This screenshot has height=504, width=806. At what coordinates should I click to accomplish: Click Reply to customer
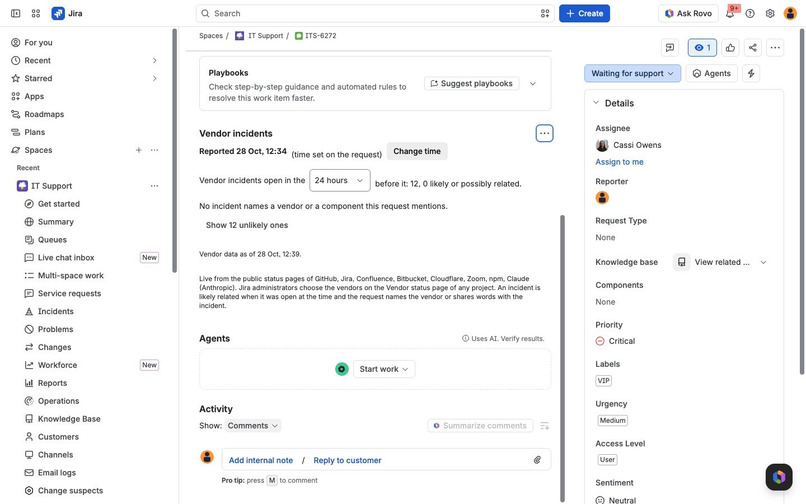347,460
